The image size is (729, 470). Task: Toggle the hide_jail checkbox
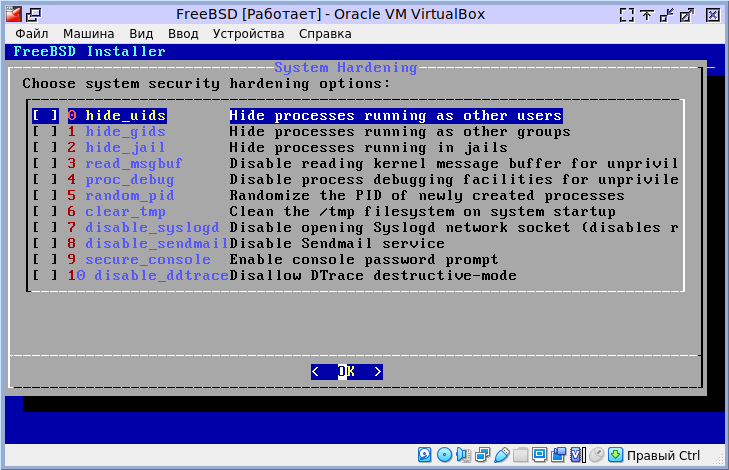[x=45, y=147]
